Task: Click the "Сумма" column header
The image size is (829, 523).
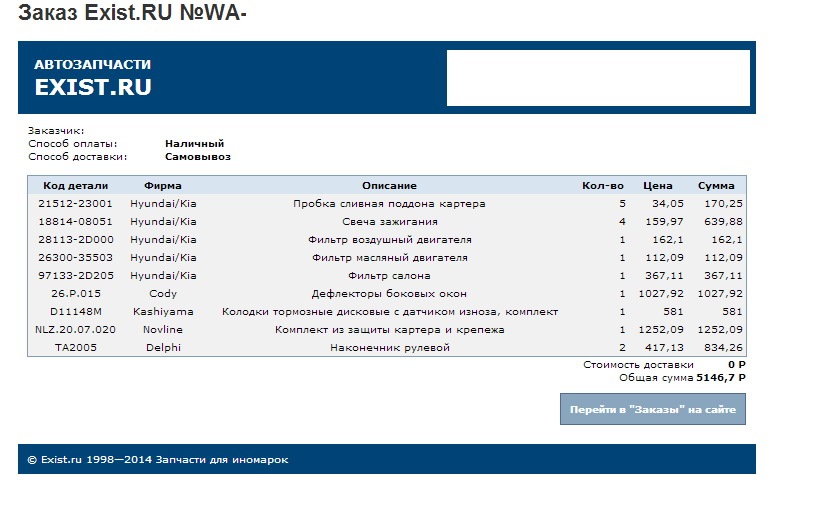Action: 716,186
